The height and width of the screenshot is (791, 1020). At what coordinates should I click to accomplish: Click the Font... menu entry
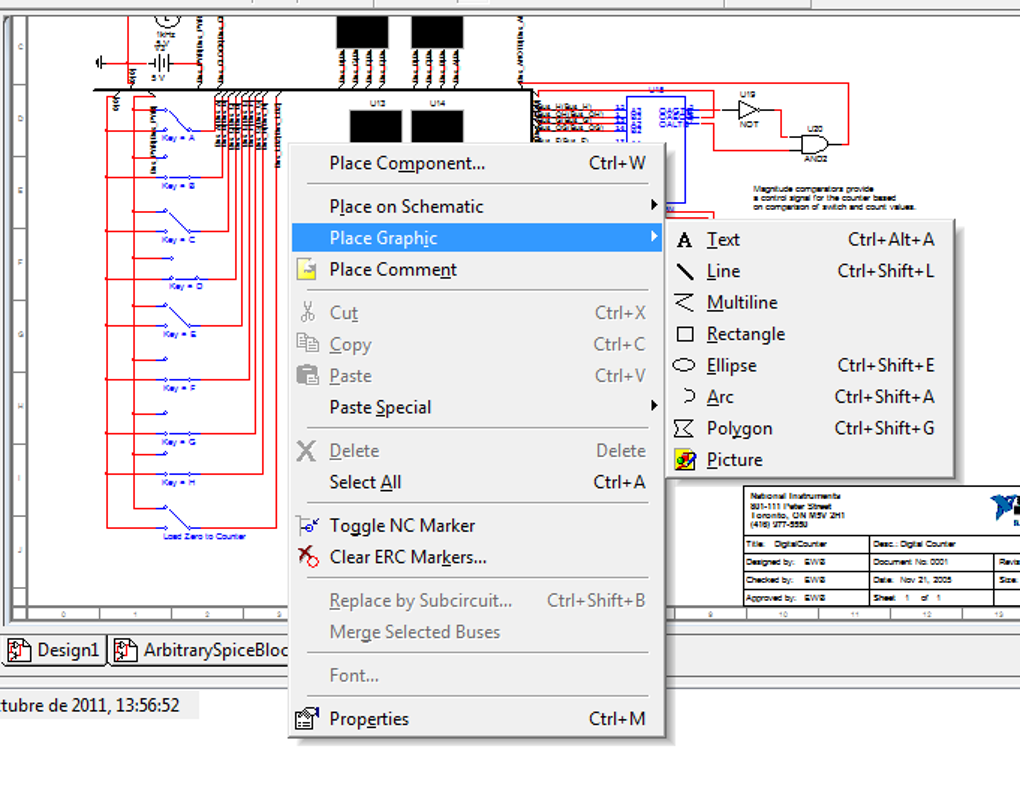tap(477, 675)
